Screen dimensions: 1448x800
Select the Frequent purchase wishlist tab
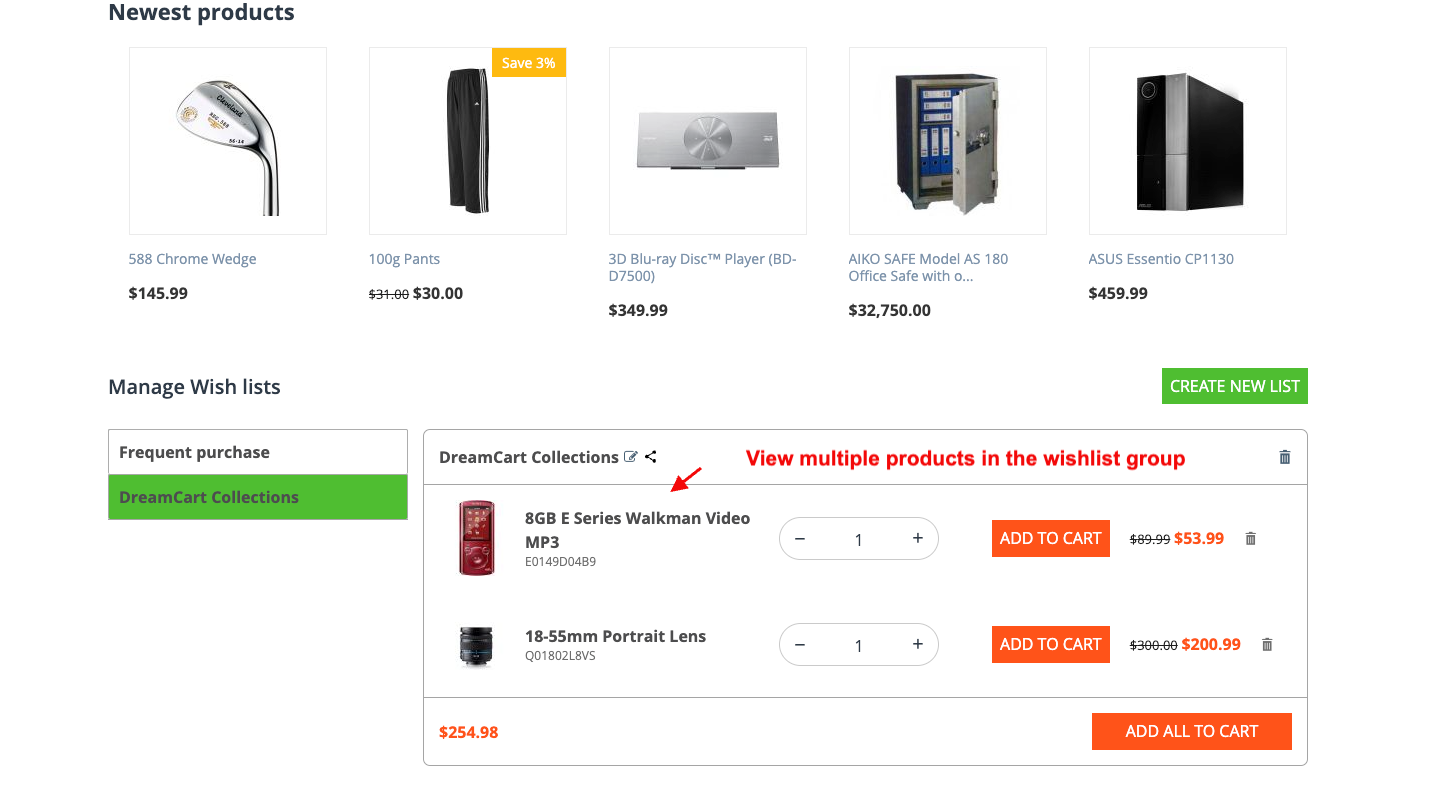pos(258,452)
